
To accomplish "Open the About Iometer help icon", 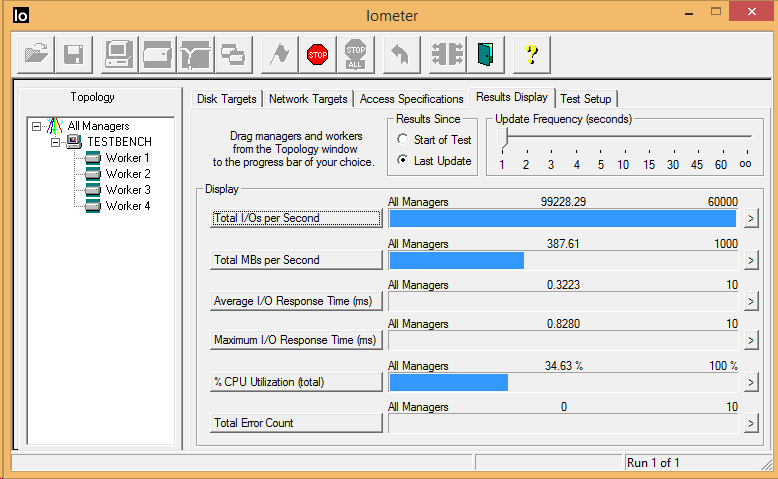I will 532,54.
